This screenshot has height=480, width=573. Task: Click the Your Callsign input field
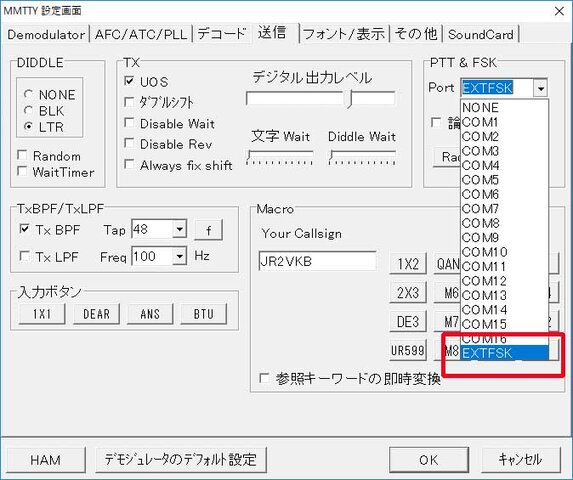point(317,261)
